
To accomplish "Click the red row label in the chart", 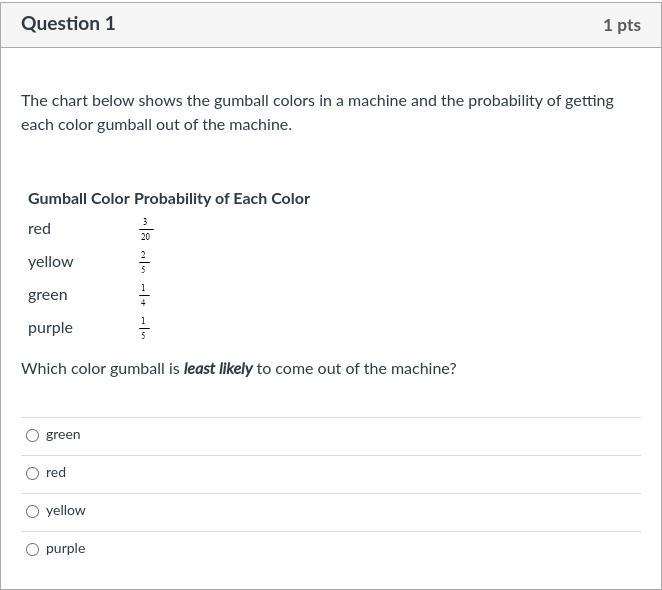I will [39, 229].
